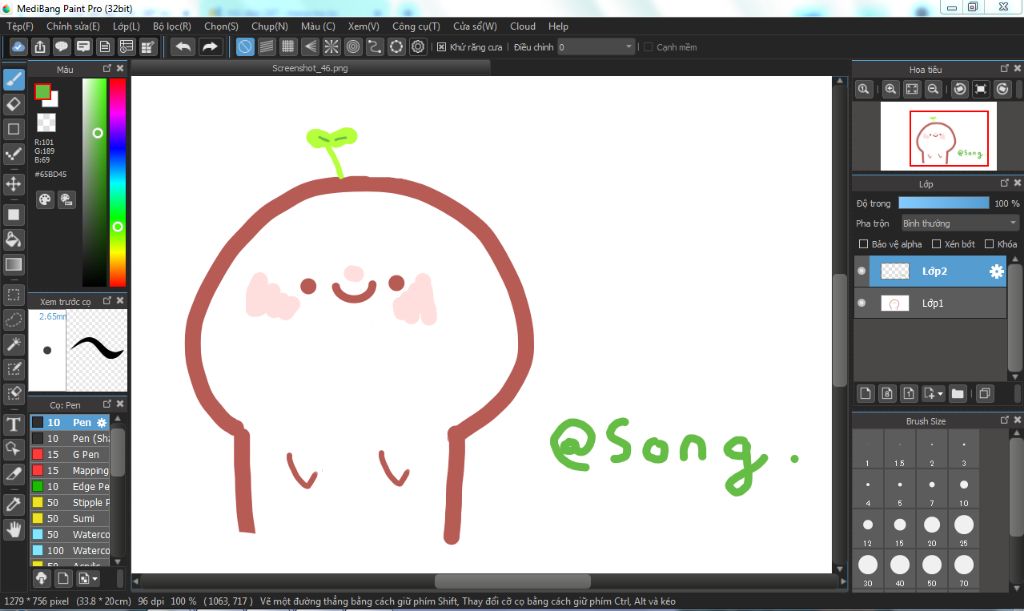Pick the Eyedropper tool
Image resolution: width=1024 pixels, height=611 pixels.
tap(14, 504)
